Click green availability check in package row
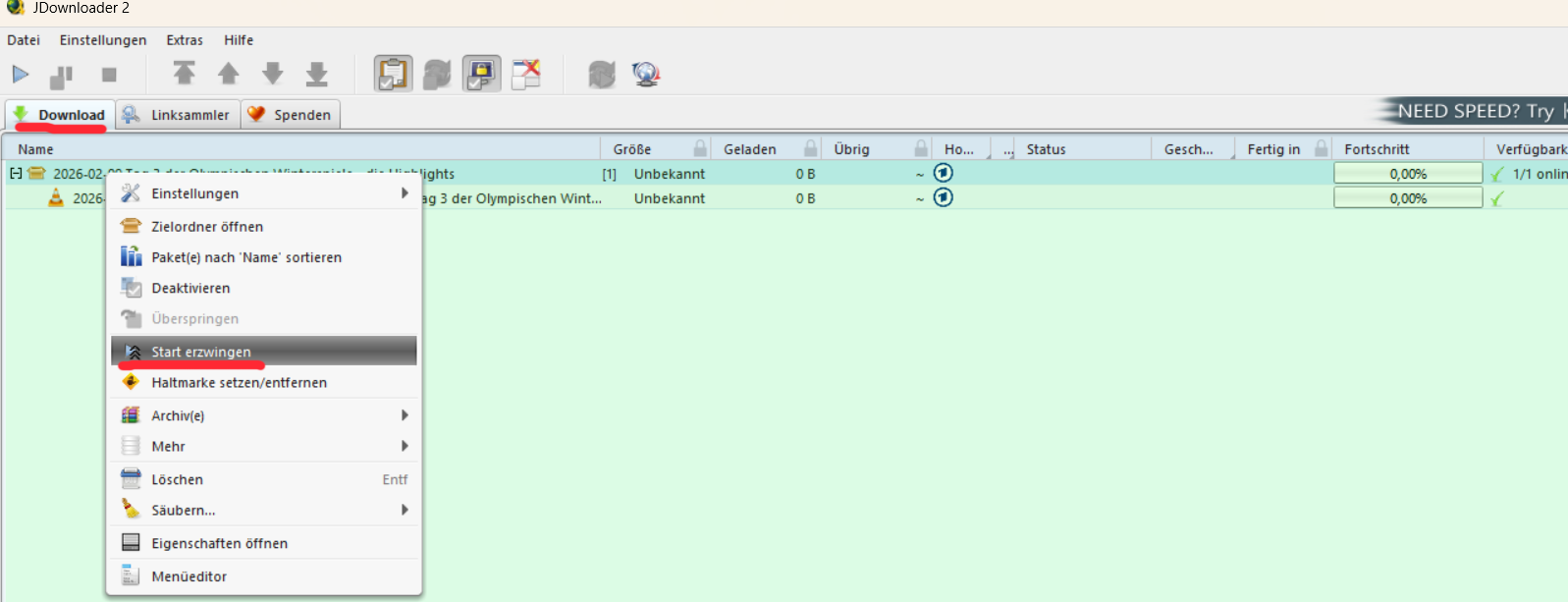This screenshot has width=1568, height=602. pyautogui.click(x=1497, y=174)
